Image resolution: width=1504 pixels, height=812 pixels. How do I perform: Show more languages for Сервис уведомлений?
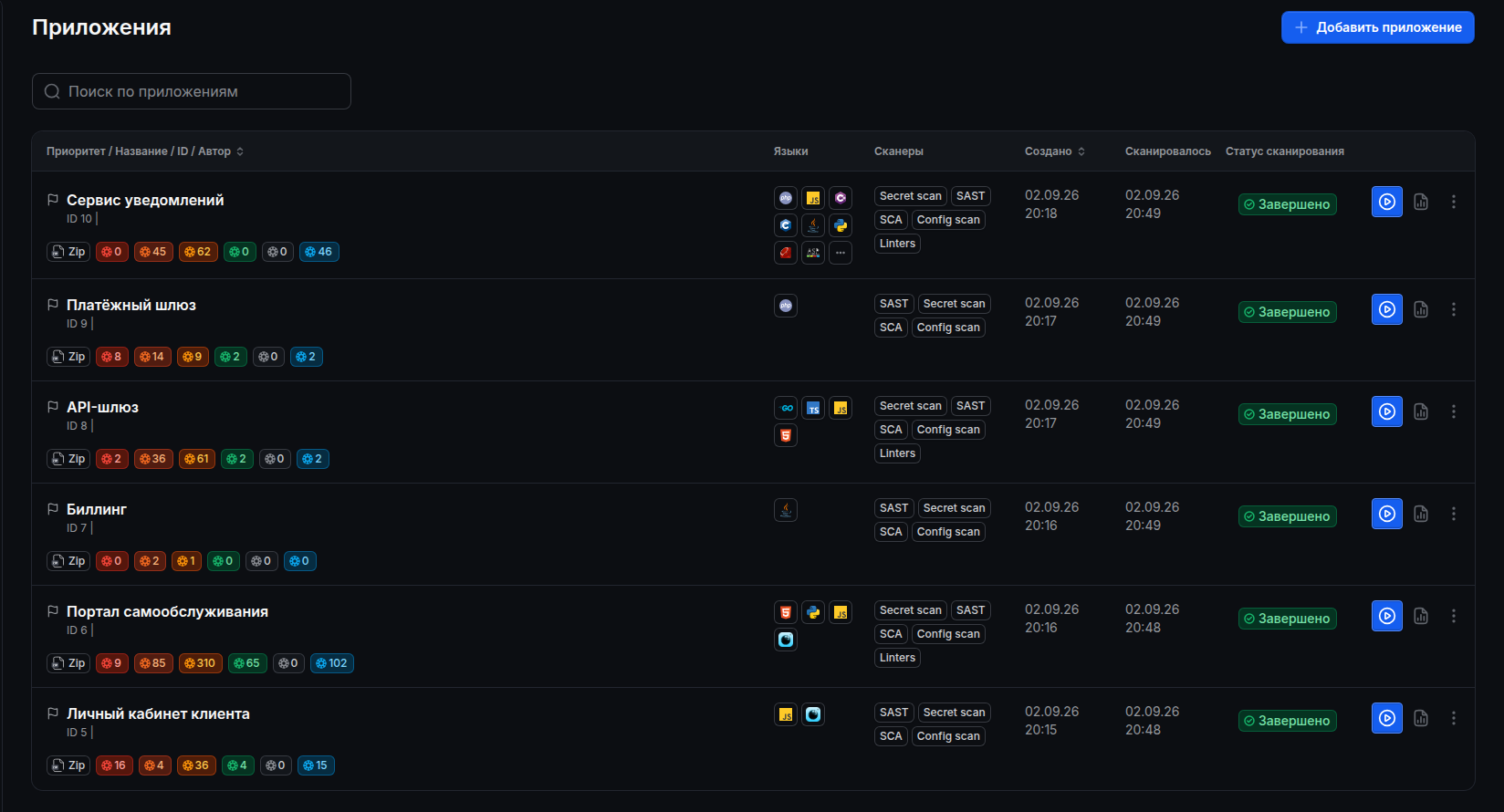coord(841,253)
